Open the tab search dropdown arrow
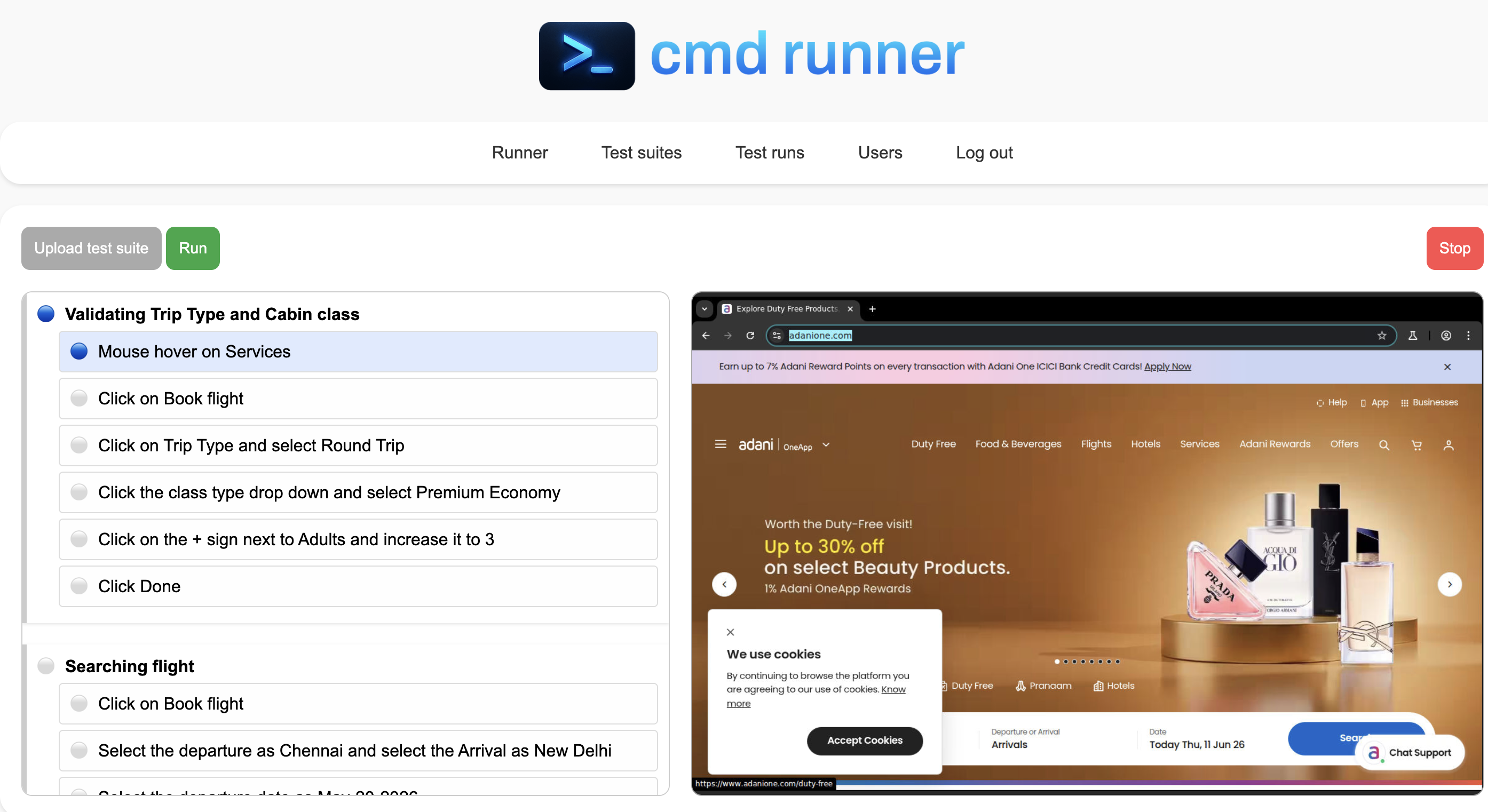 [x=704, y=309]
